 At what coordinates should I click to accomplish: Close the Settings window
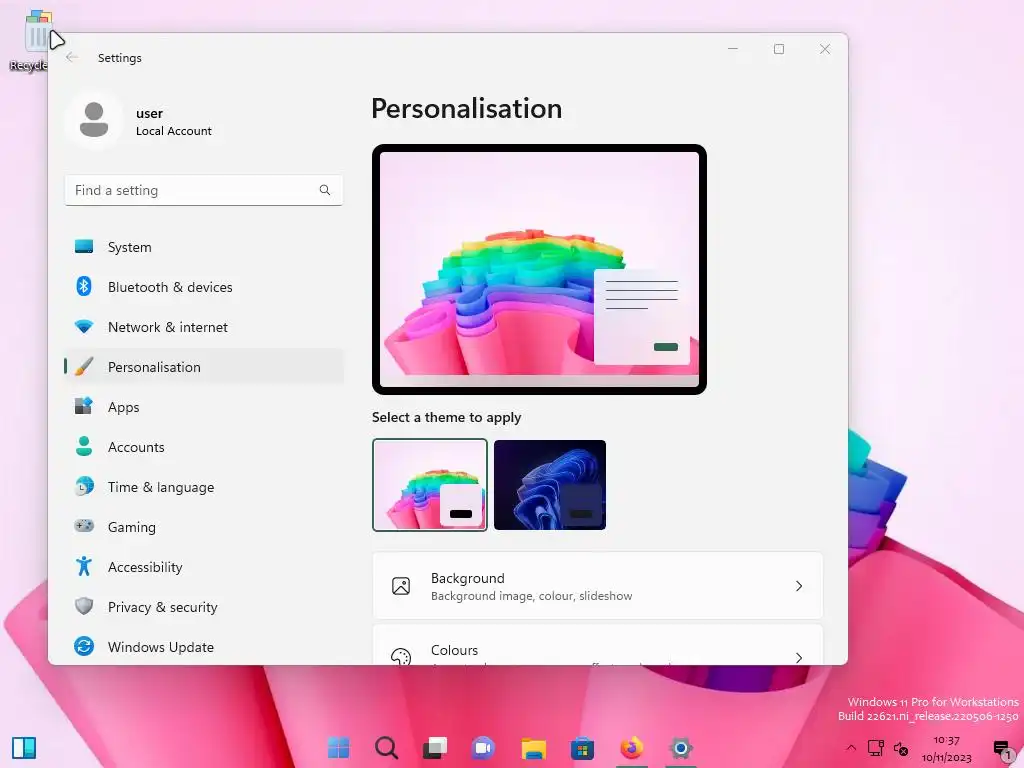point(825,49)
